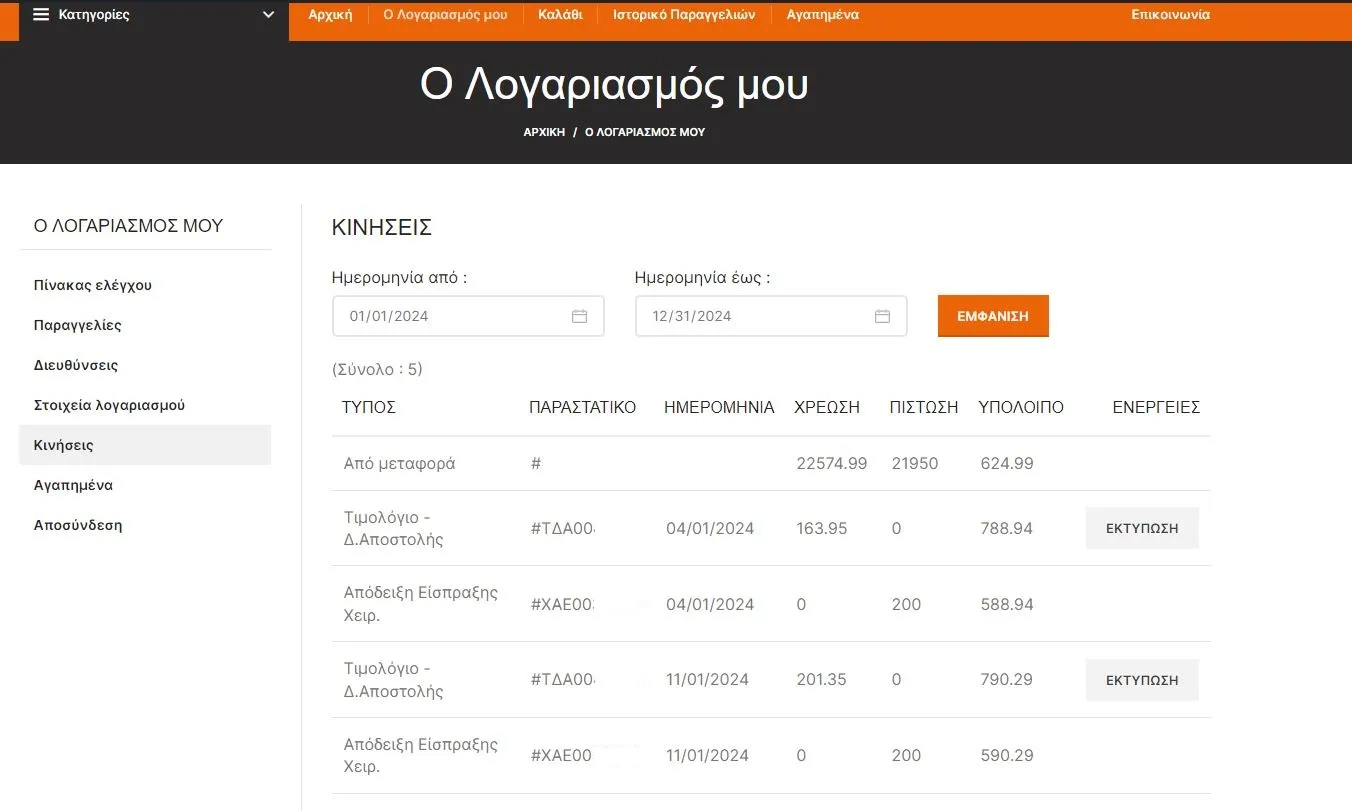Open Ιστορικό Παραγγελιών in top menu

(684, 15)
